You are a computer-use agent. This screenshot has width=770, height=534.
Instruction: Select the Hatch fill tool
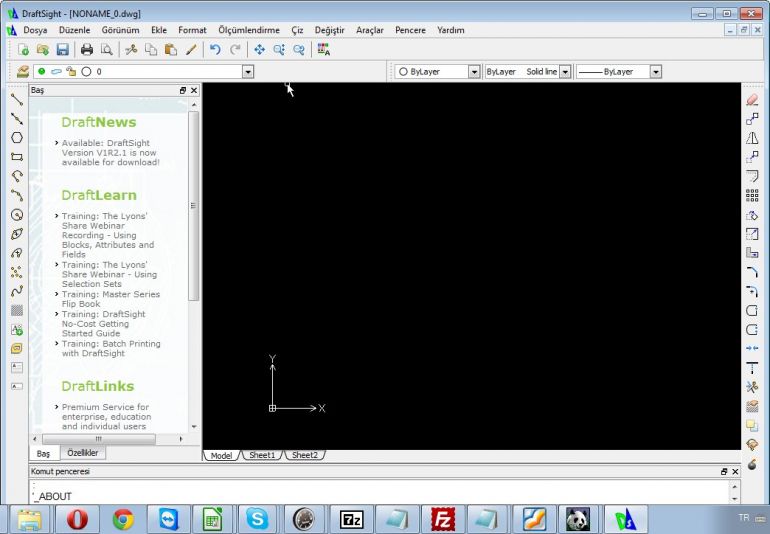coord(17,310)
